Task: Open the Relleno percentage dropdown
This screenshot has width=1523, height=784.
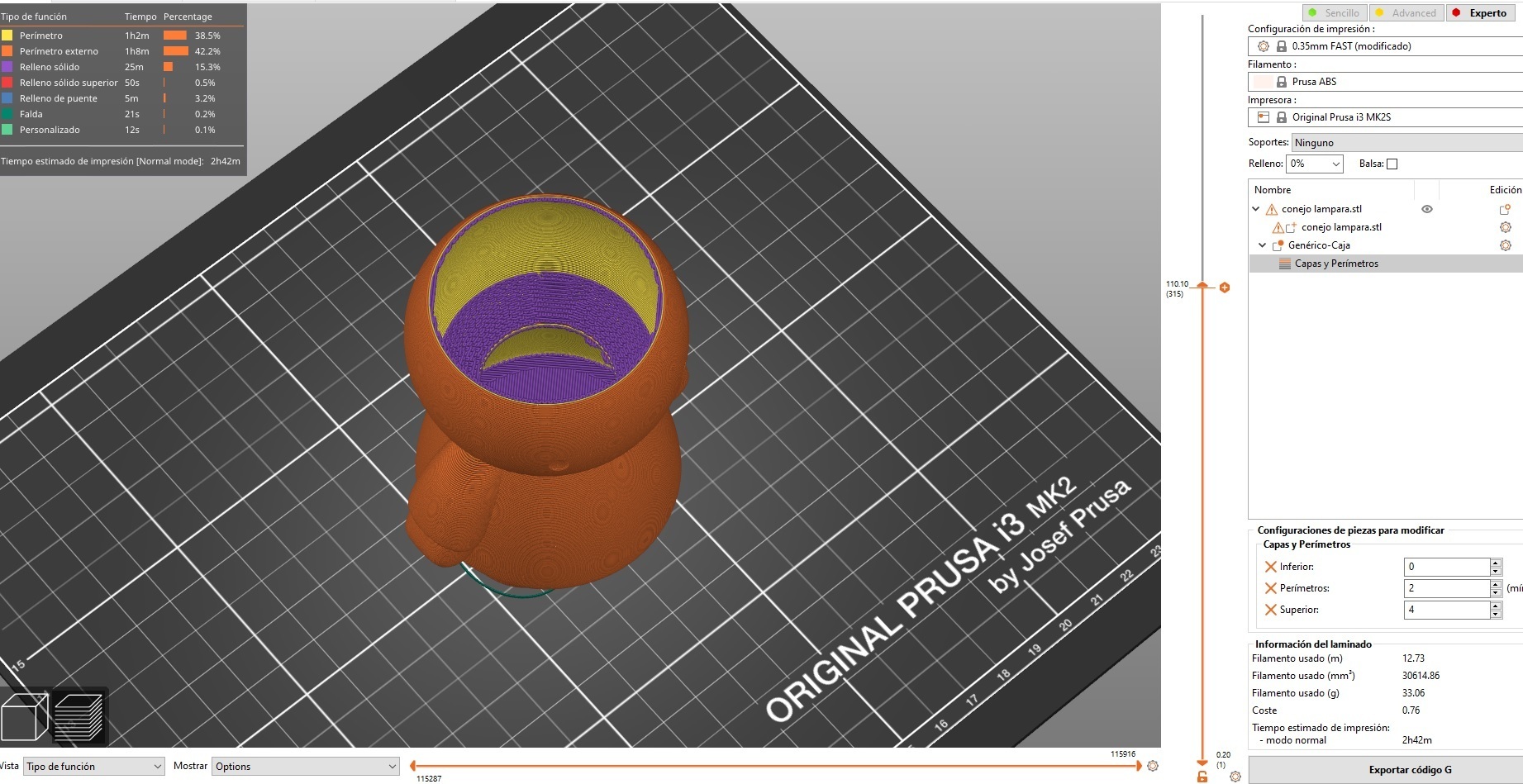Action: pyautogui.click(x=1315, y=164)
